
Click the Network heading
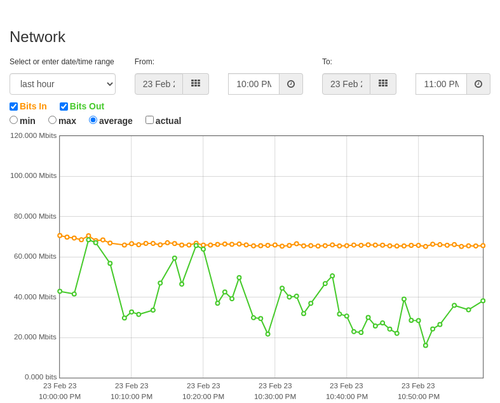[37, 37]
